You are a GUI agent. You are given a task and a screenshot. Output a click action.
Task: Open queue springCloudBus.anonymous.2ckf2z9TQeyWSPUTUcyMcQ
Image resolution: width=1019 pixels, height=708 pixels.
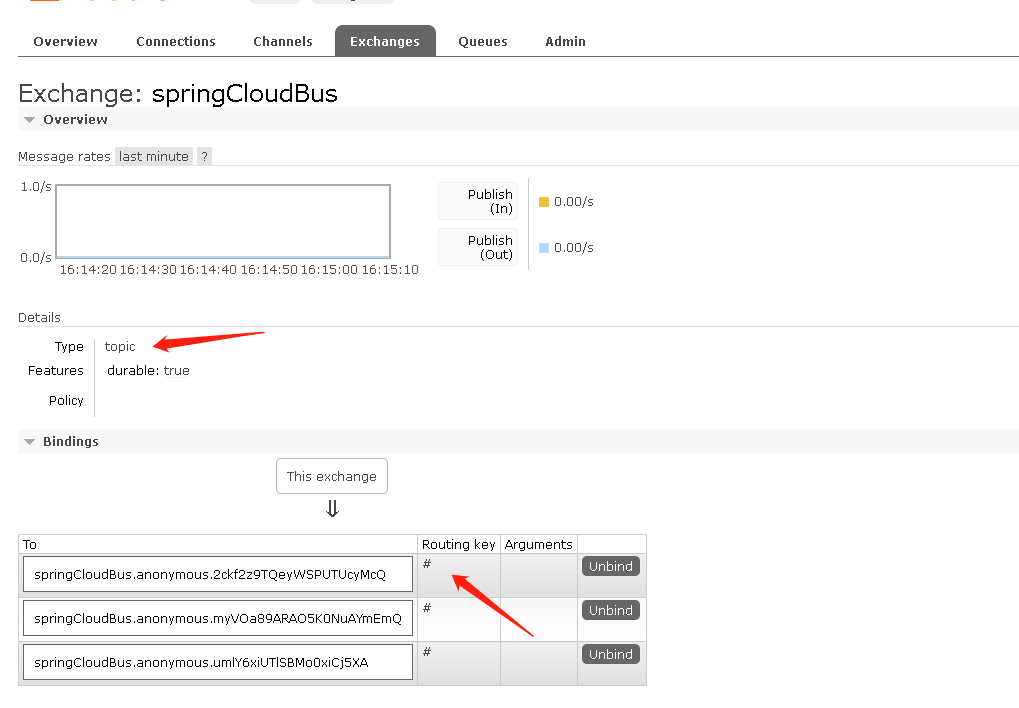click(218, 574)
